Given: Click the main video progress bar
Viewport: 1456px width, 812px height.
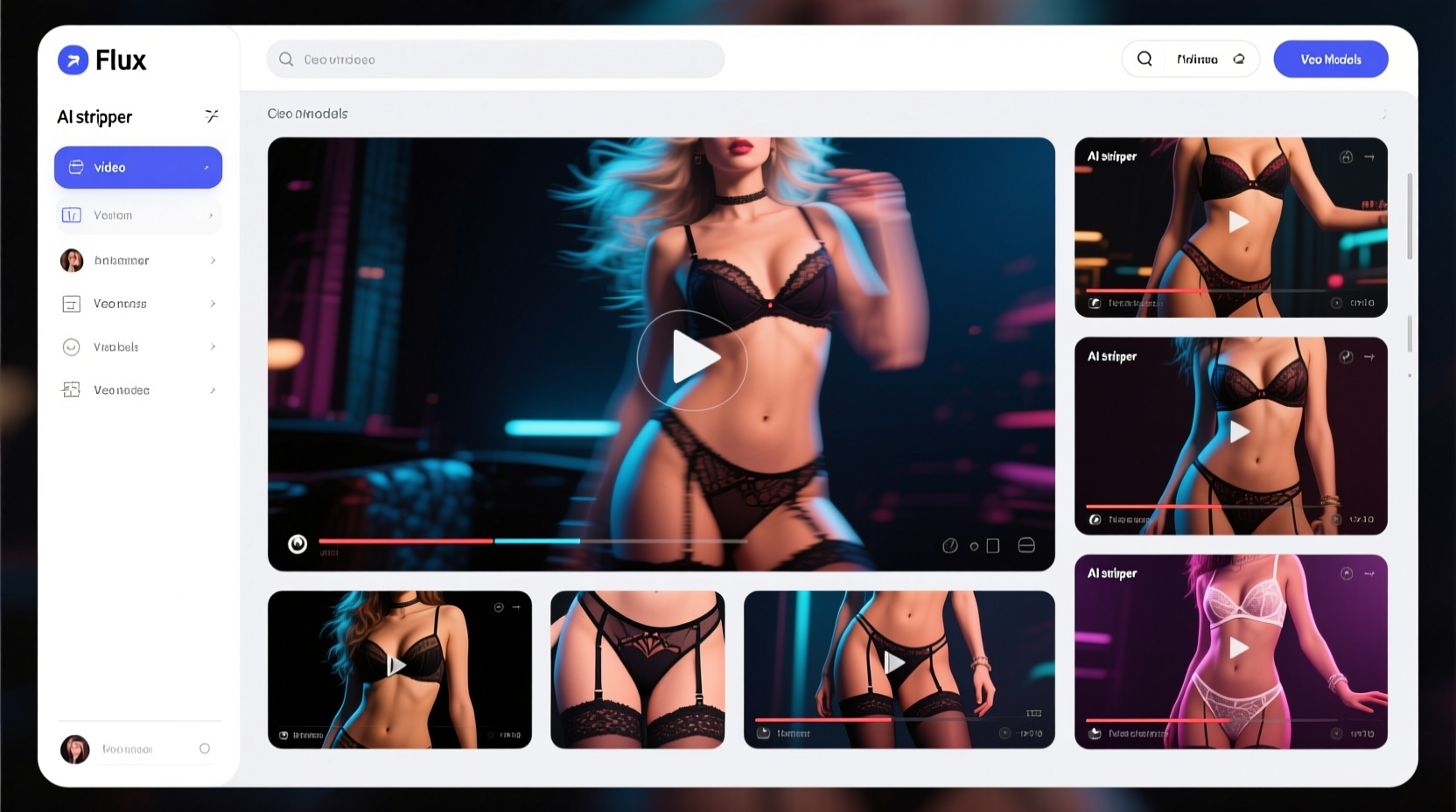Looking at the screenshot, I should [532, 542].
